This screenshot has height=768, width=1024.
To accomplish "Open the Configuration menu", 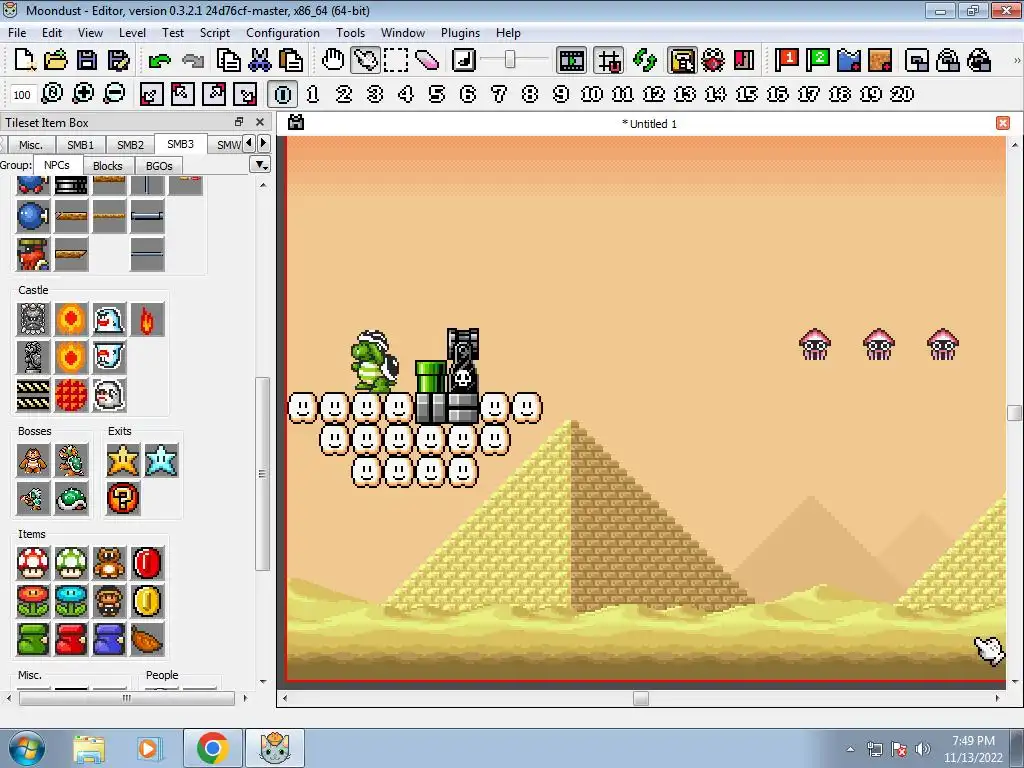I will point(283,33).
